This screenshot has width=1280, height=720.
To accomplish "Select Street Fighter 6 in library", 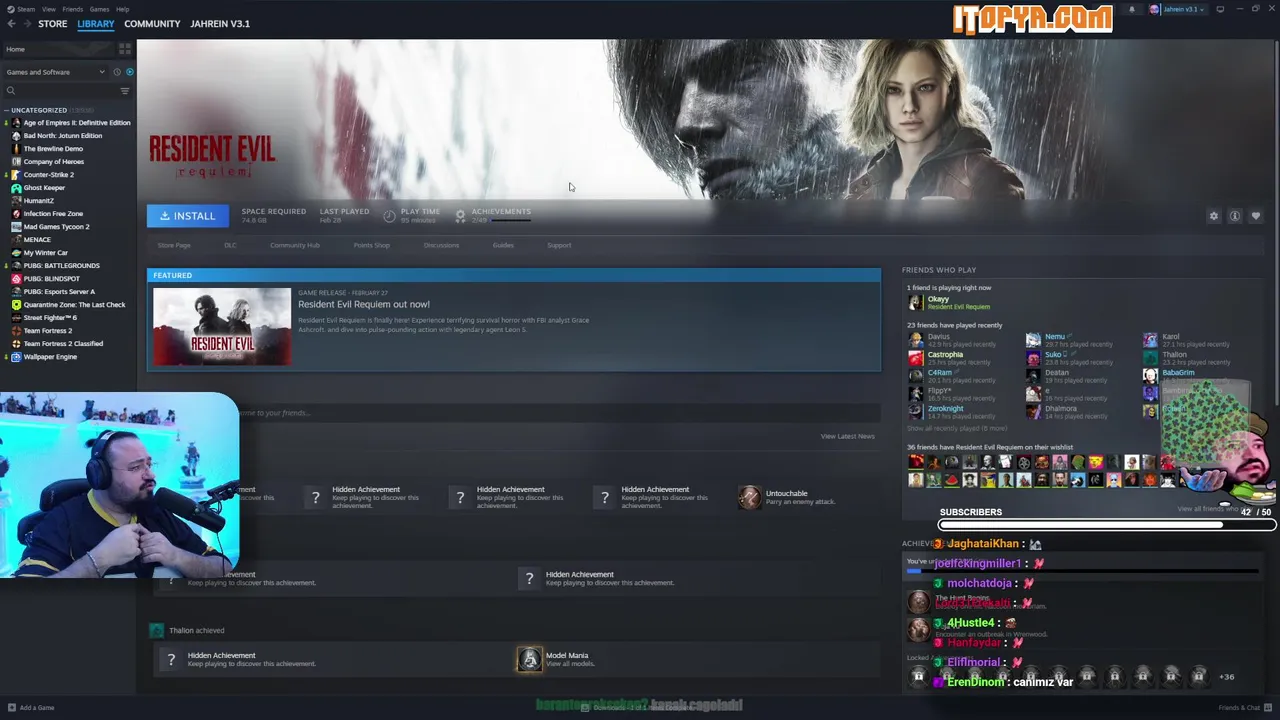I will point(50,318).
